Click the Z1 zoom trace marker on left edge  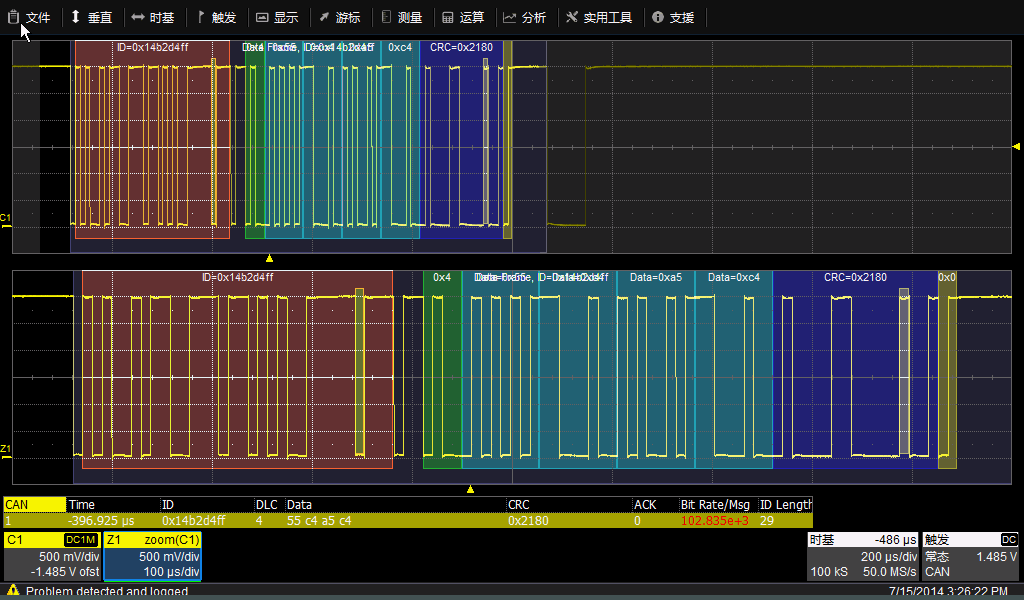coord(5,452)
